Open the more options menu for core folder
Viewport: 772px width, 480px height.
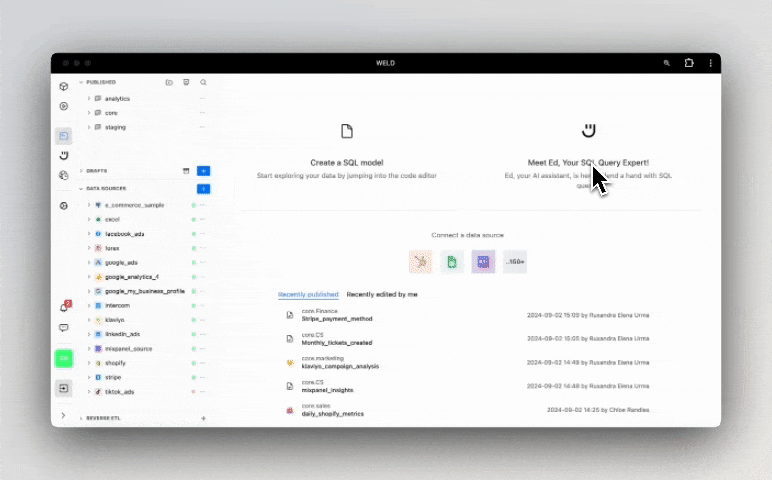pyautogui.click(x=202, y=113)
